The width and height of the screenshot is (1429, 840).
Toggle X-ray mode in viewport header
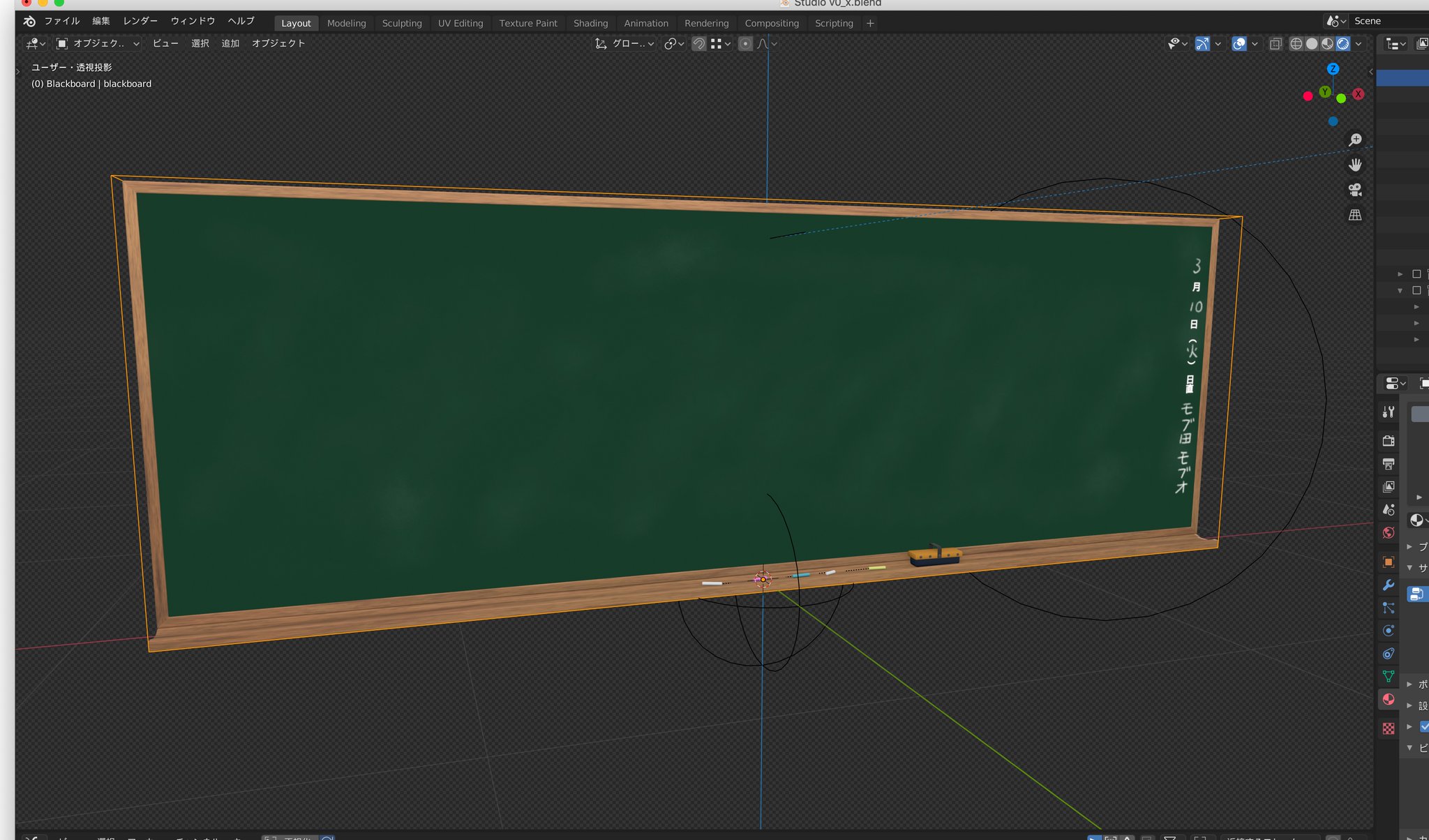pos(1275,44)
